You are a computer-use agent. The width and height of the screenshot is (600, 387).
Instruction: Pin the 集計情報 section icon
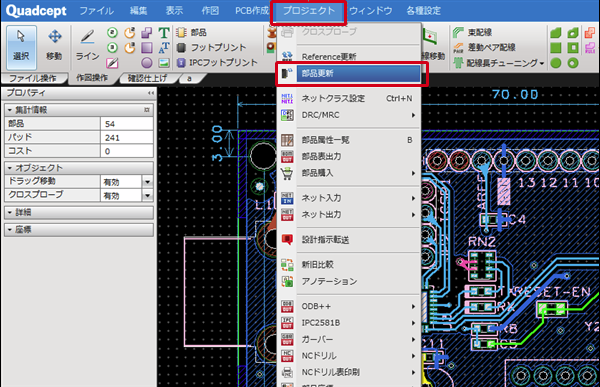pos(147,110)
